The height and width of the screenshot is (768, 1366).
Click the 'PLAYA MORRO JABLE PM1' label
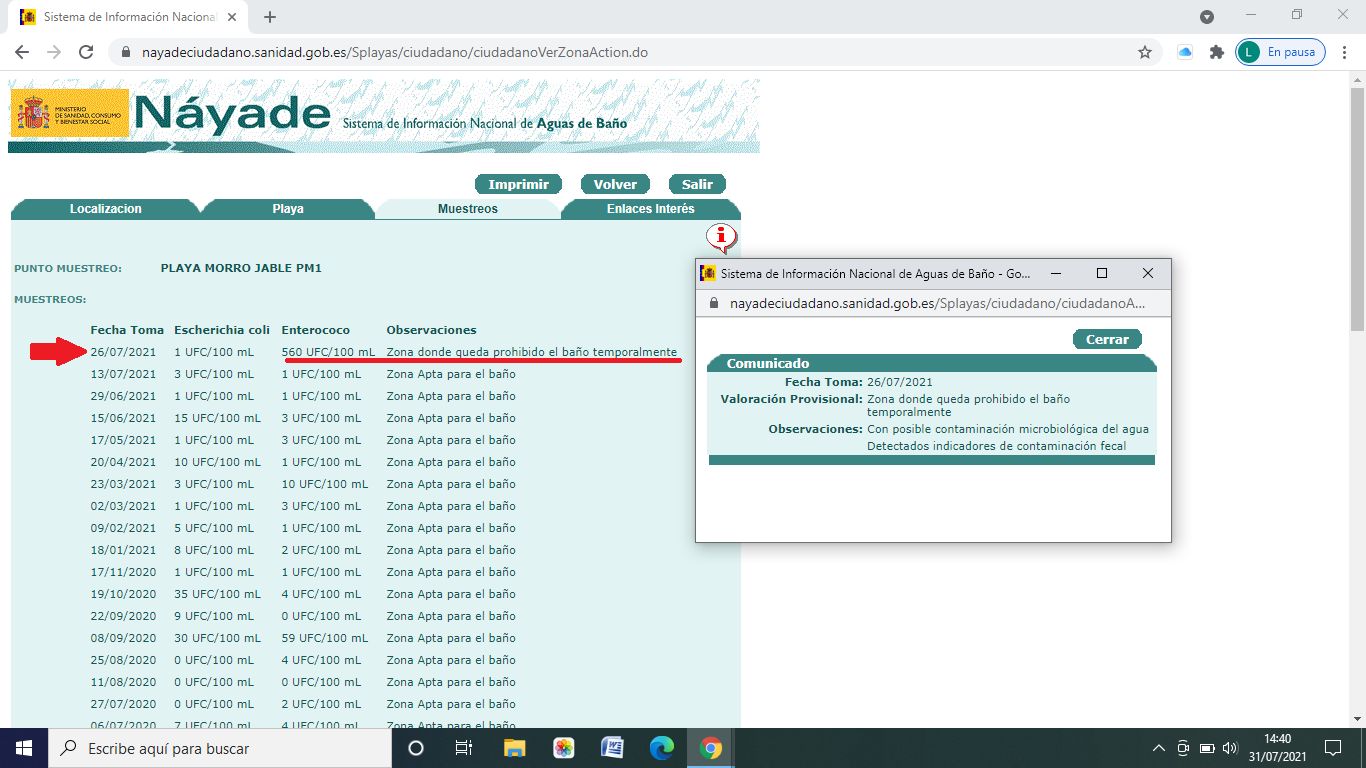pos(241,268)
